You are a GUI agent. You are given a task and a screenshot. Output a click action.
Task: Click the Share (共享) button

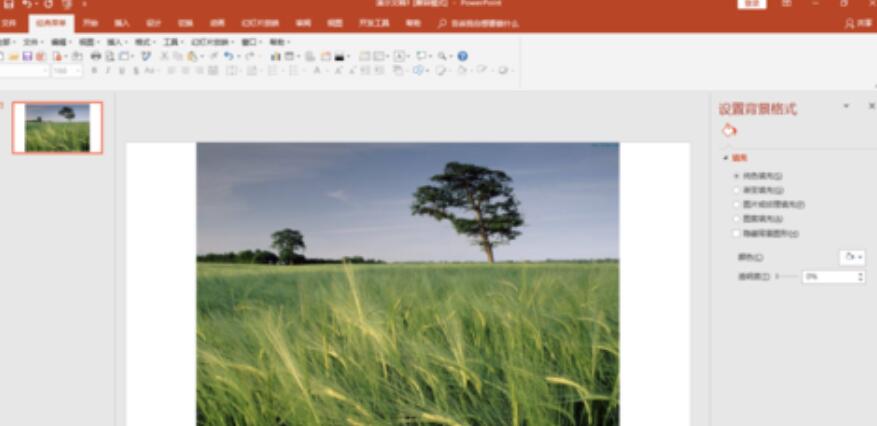(858, 22)
